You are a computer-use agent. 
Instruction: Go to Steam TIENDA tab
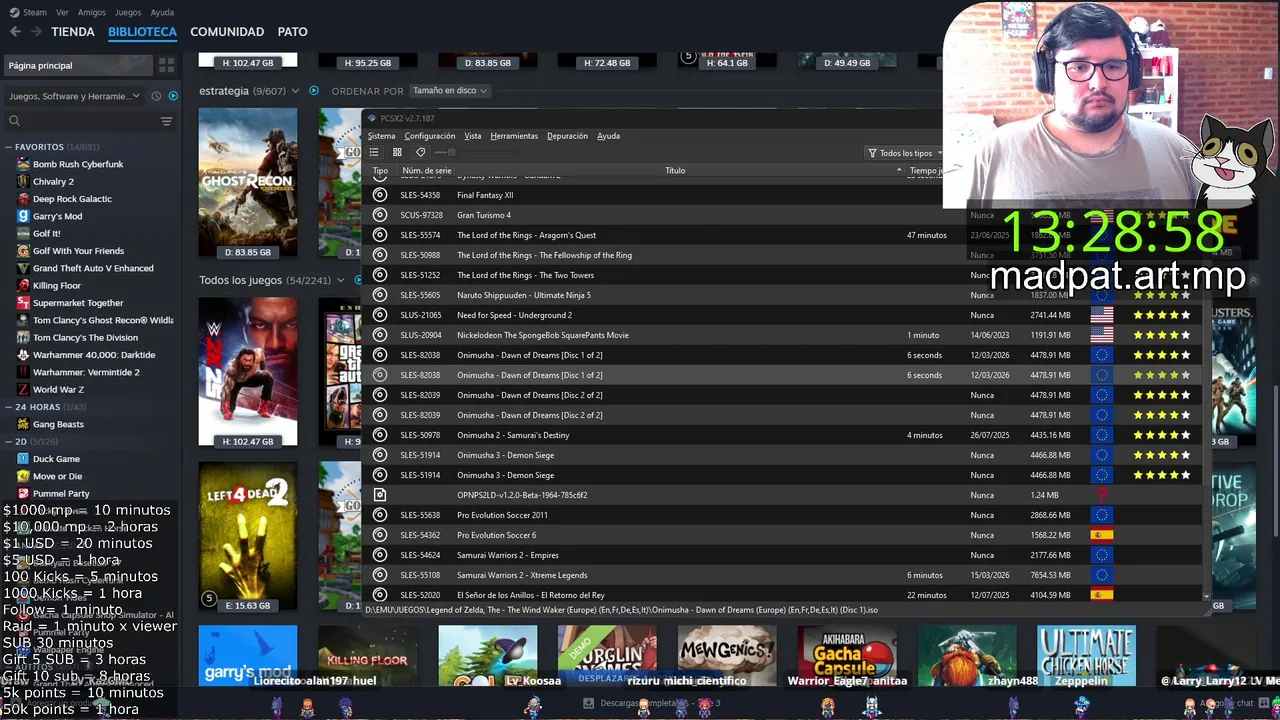[x=73, y=32]
